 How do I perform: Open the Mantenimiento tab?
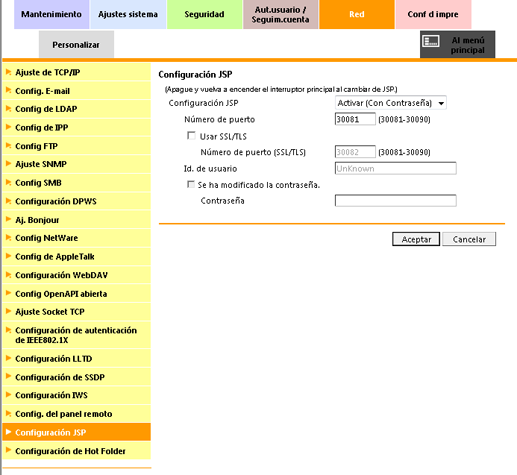click(51, 14)
